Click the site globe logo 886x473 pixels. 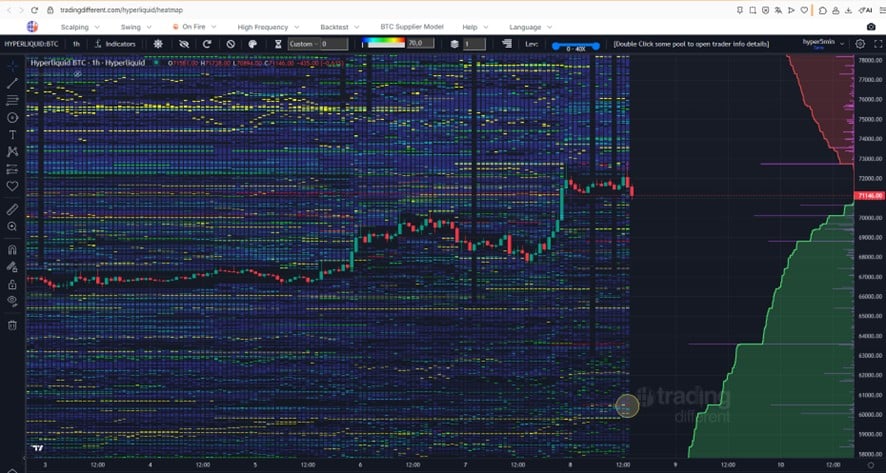click(x=32, y=27)
